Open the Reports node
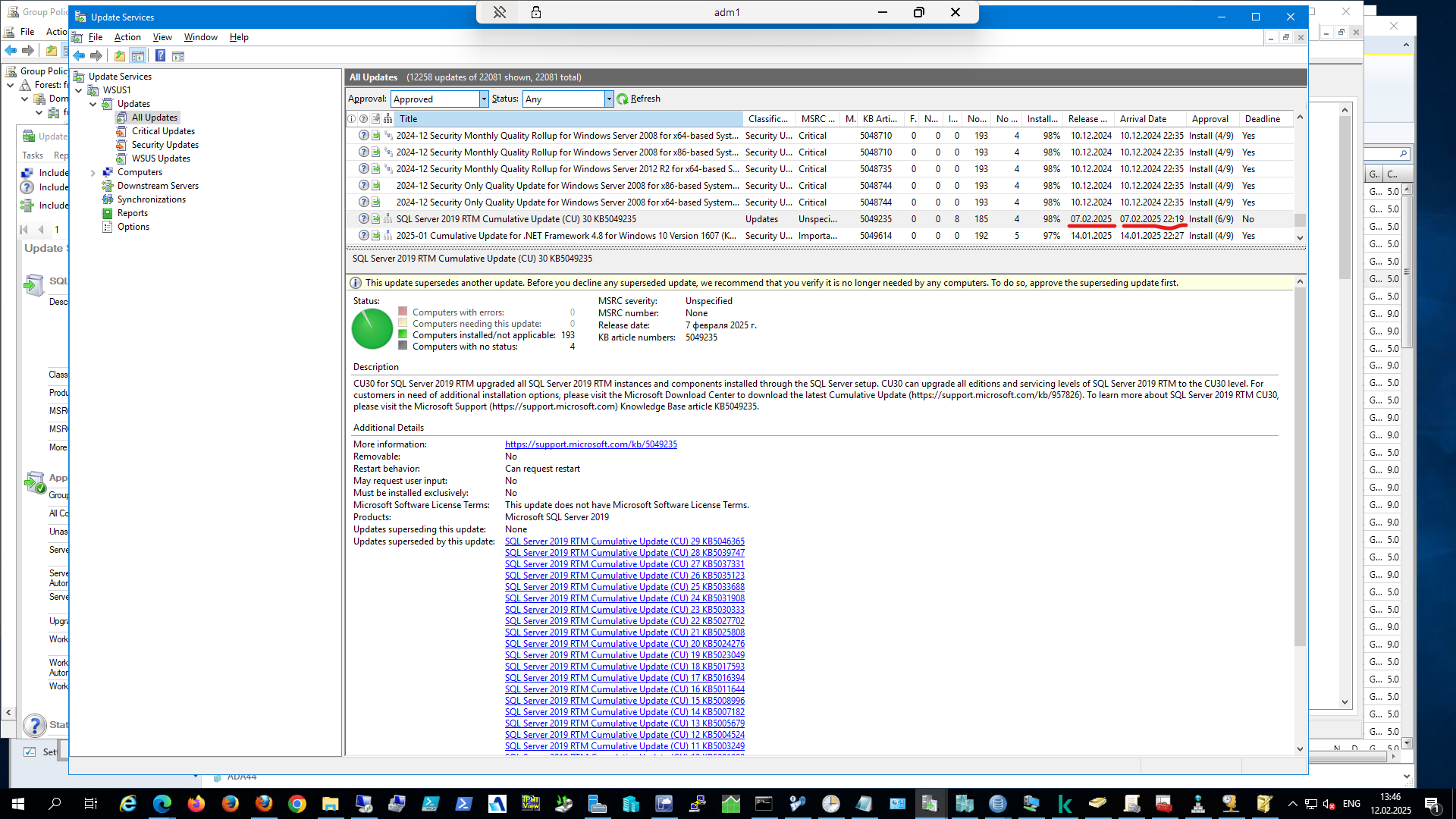This screenshot has height=819, width=1456. (133, 213)
